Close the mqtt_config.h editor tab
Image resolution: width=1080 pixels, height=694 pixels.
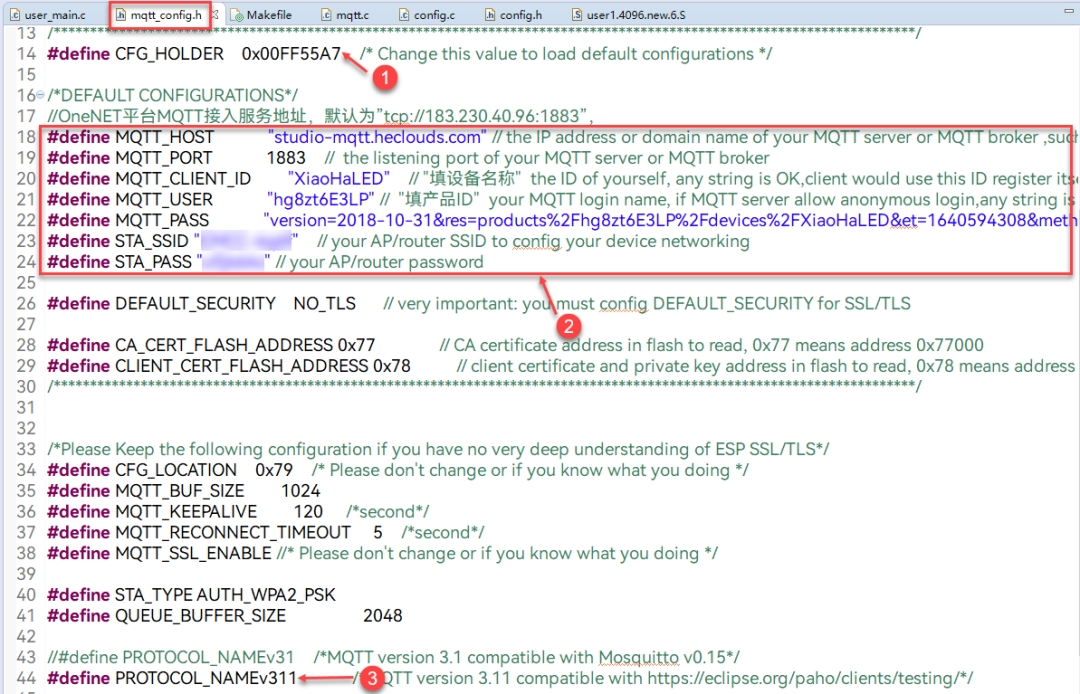tap(216, 14)
